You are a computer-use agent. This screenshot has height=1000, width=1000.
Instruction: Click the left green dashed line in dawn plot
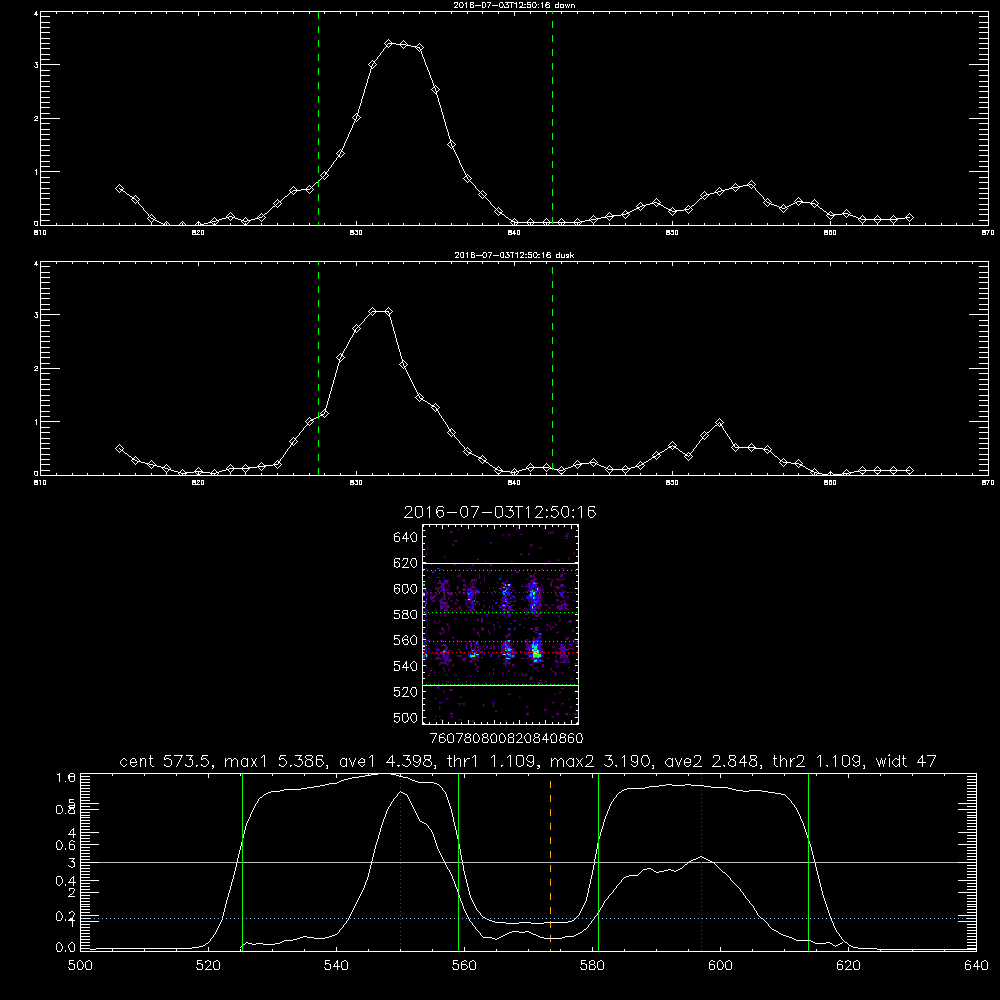(318, 118)
